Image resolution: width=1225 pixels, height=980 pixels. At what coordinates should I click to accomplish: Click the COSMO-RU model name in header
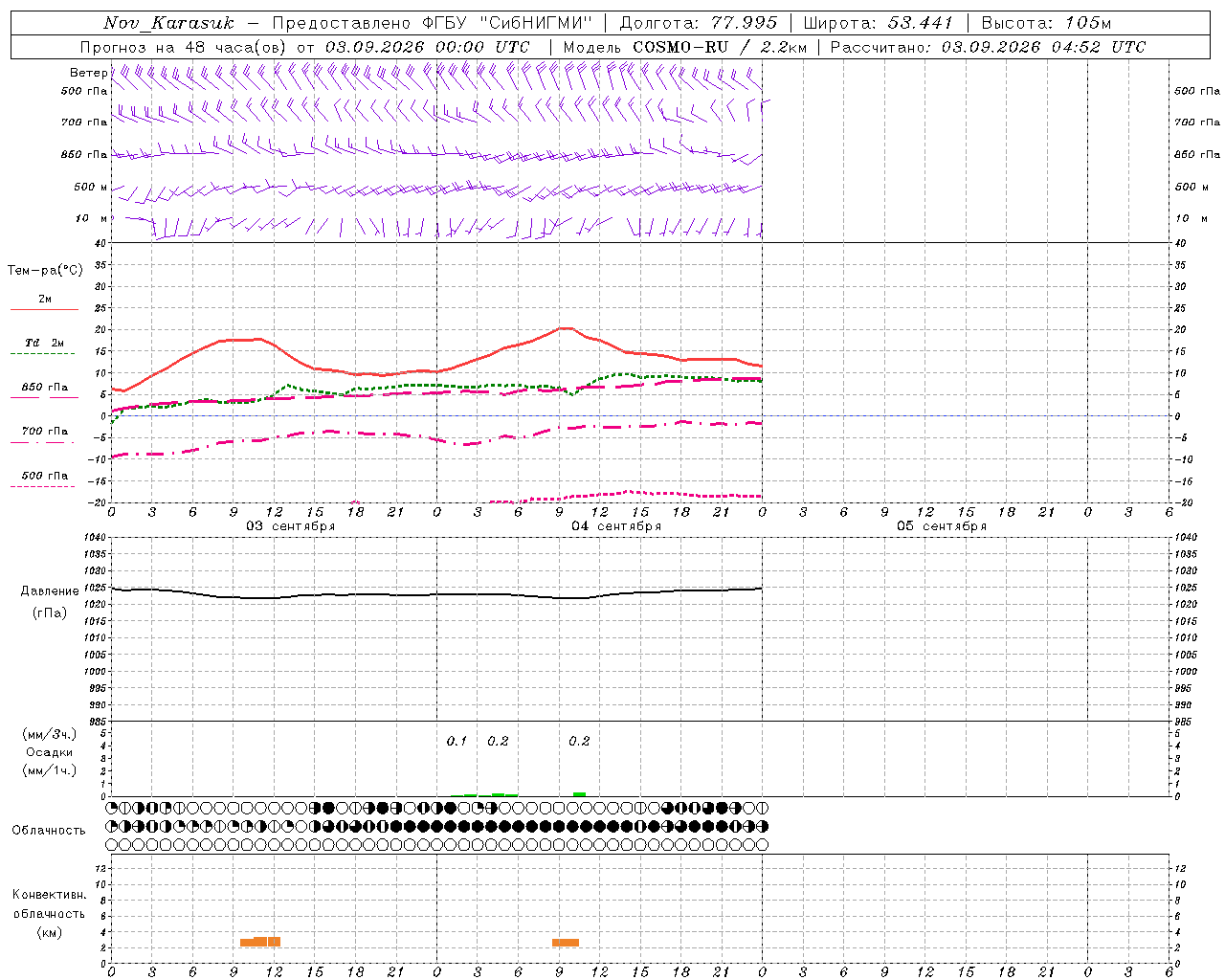point(680,47)
